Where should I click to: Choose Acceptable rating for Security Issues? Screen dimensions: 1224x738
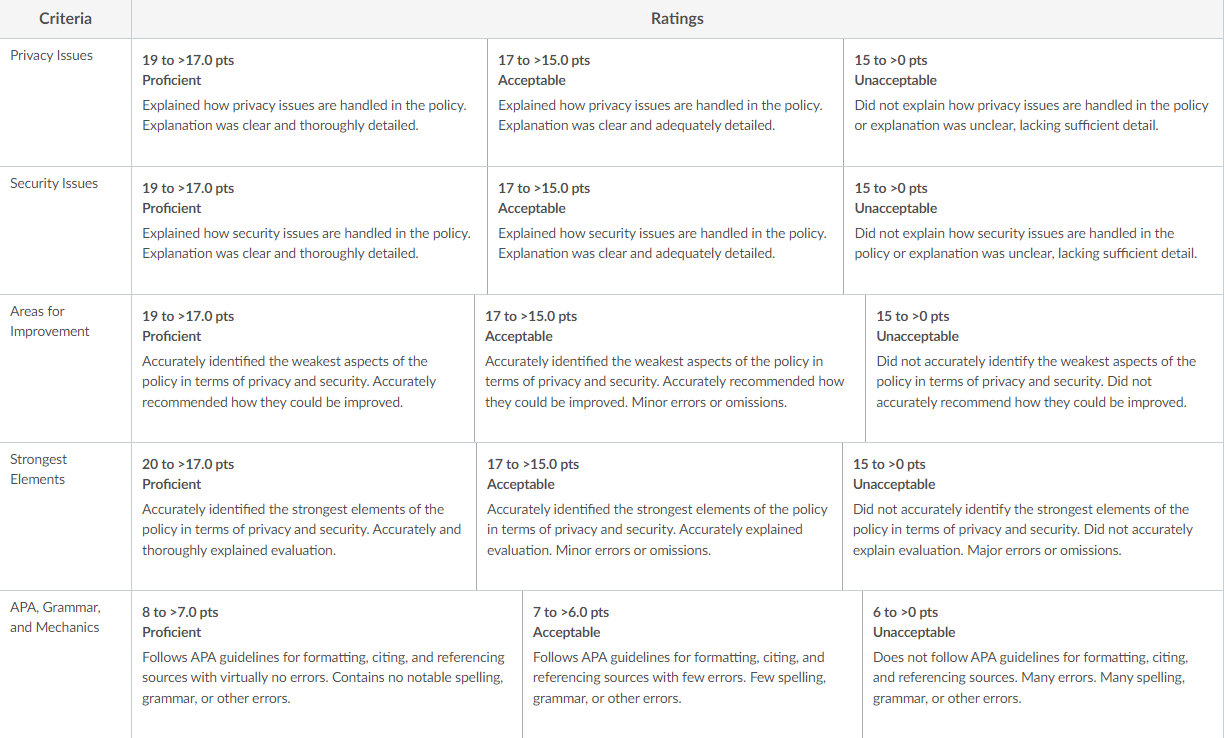pyautogui.click(x=665, y=230)
